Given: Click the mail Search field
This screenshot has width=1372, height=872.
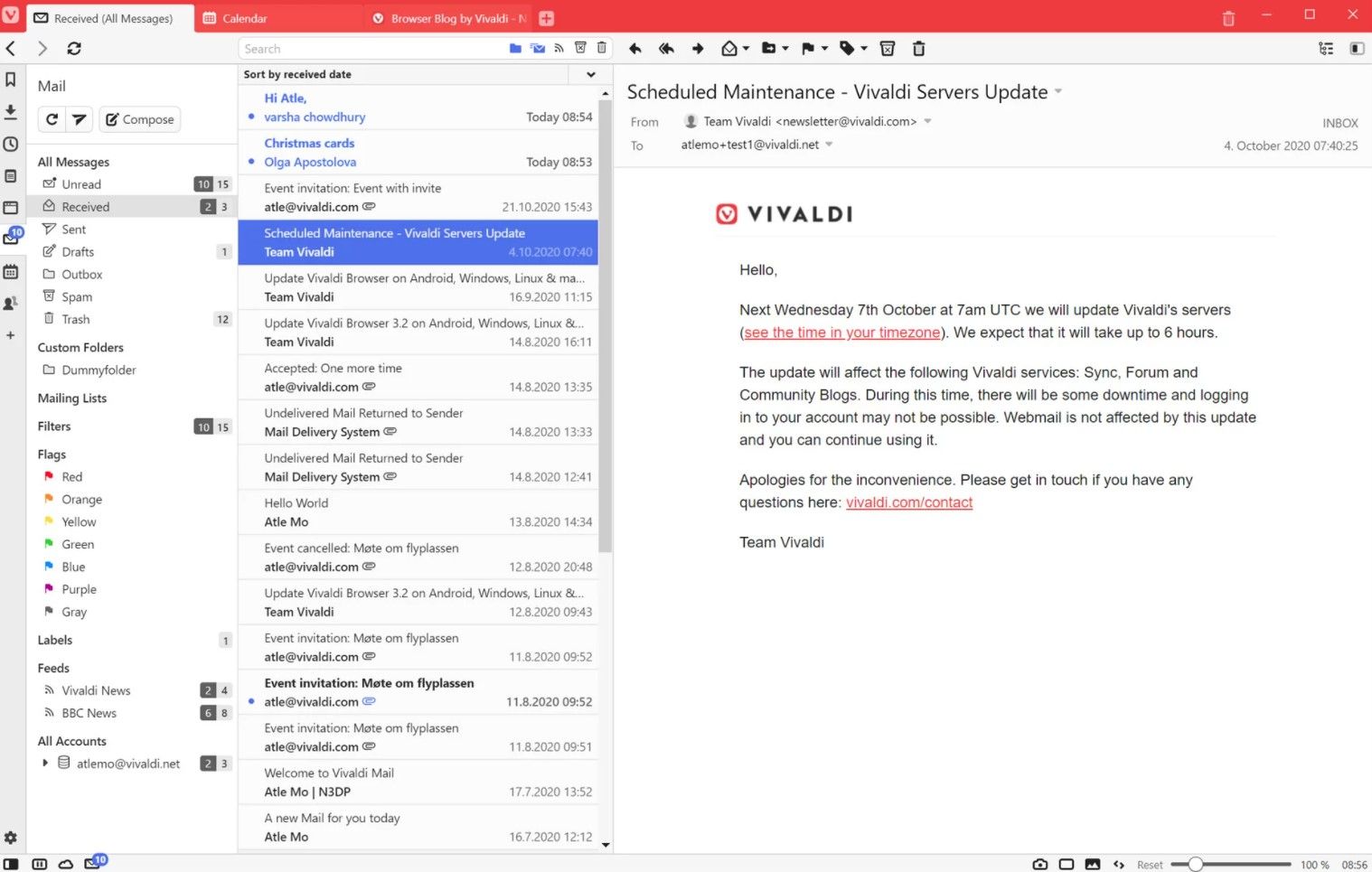Looking at the screenshot, I should click(x=371, y=49).
